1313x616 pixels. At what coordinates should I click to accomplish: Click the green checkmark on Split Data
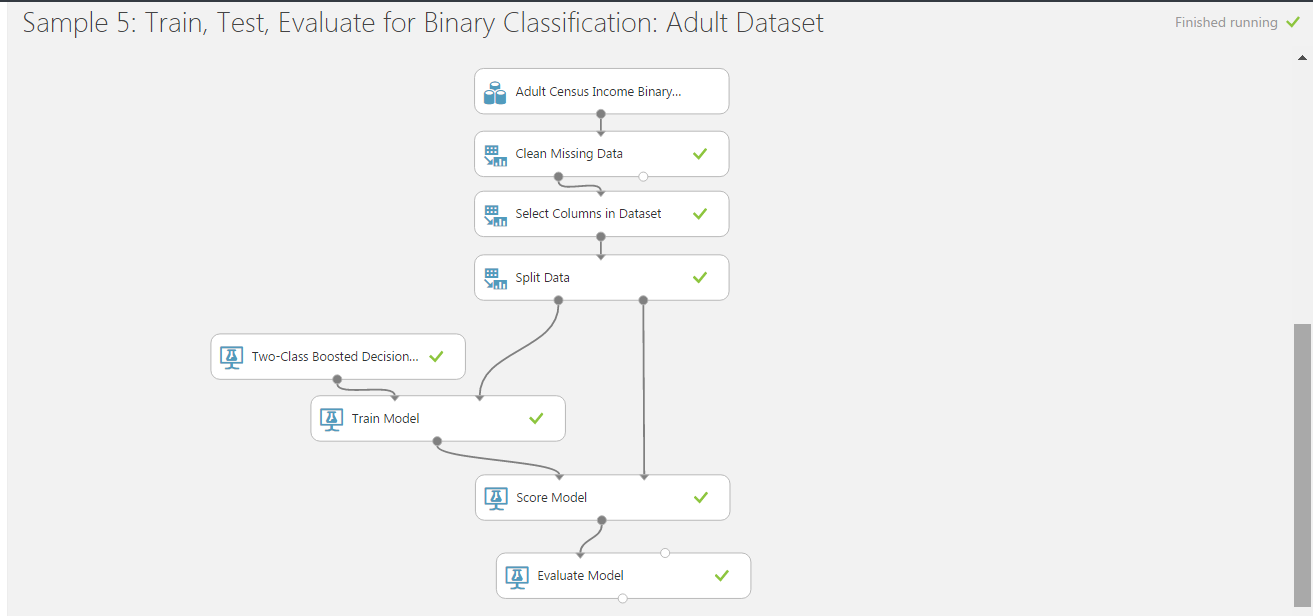[x=700, y=277]
